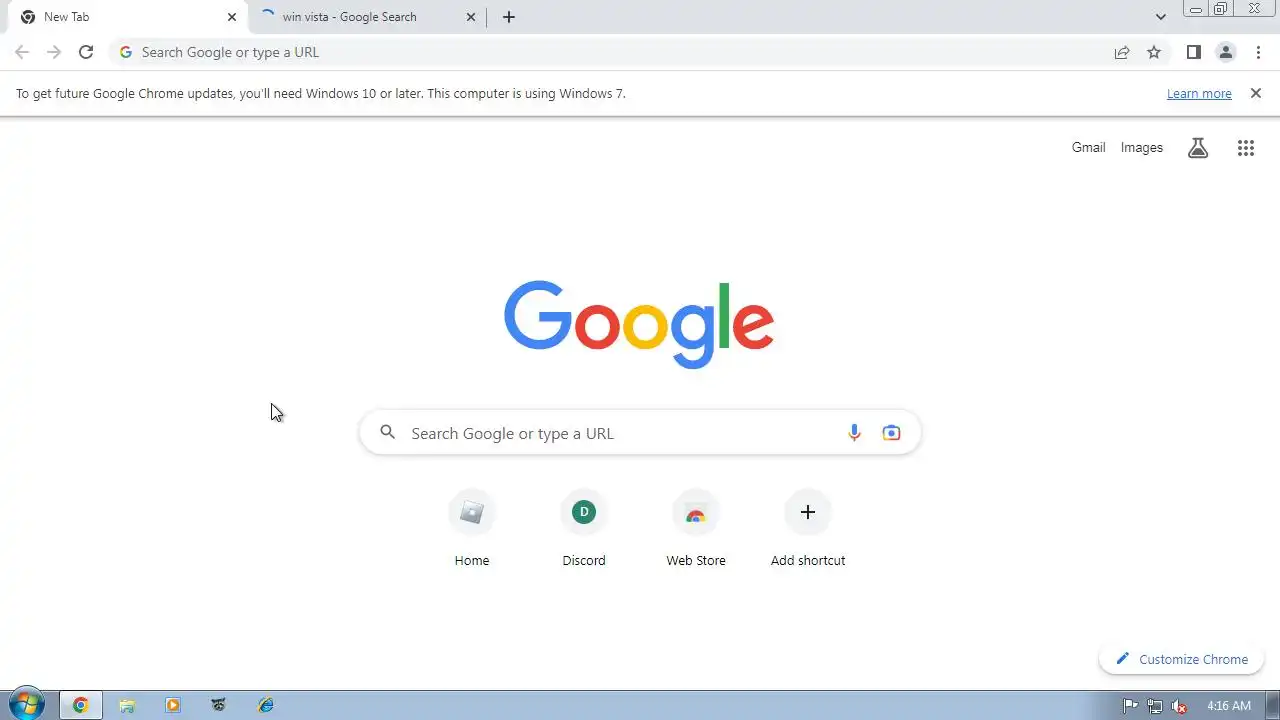Screen dimensions: 1280x720
Task: Open a new tab with plus button
Action: (508, 17)
